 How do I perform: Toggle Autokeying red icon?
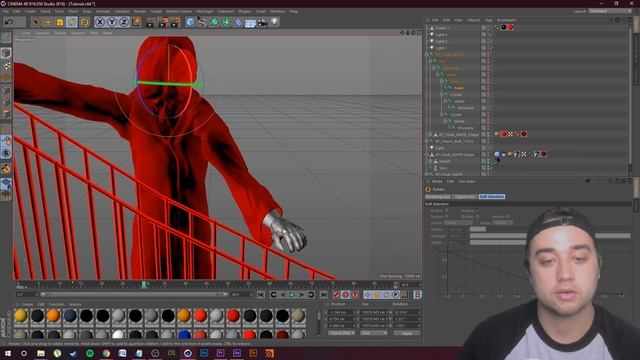point(346,294)
